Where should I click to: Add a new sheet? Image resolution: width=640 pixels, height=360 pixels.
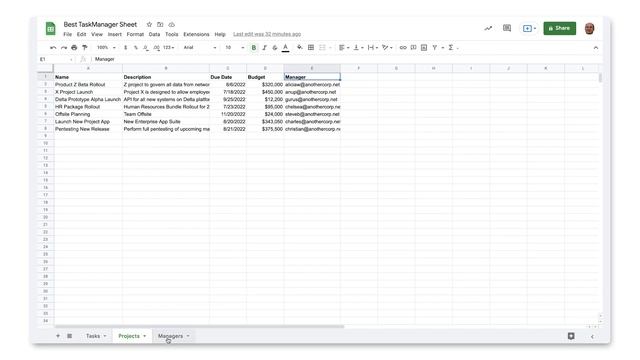point(58,336)
